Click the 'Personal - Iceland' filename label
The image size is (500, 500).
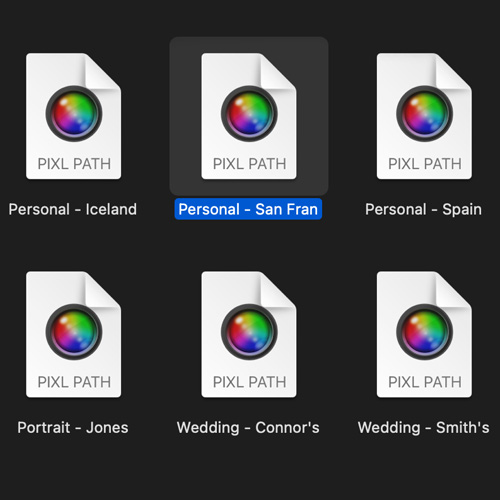(x=73, y=209)
